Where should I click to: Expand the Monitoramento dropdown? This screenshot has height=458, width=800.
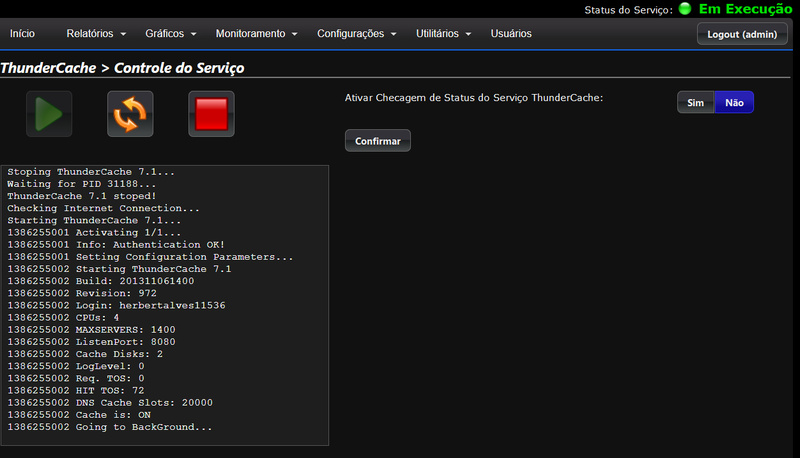257,33
